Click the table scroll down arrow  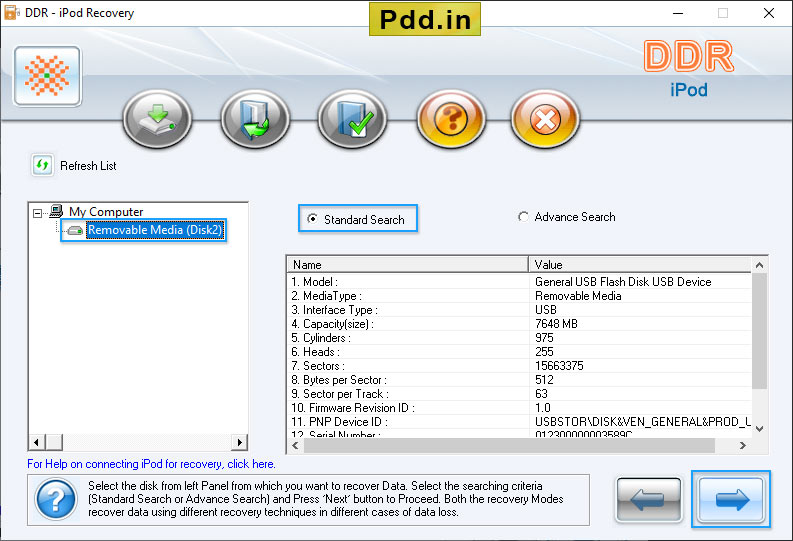click(759, 429)
